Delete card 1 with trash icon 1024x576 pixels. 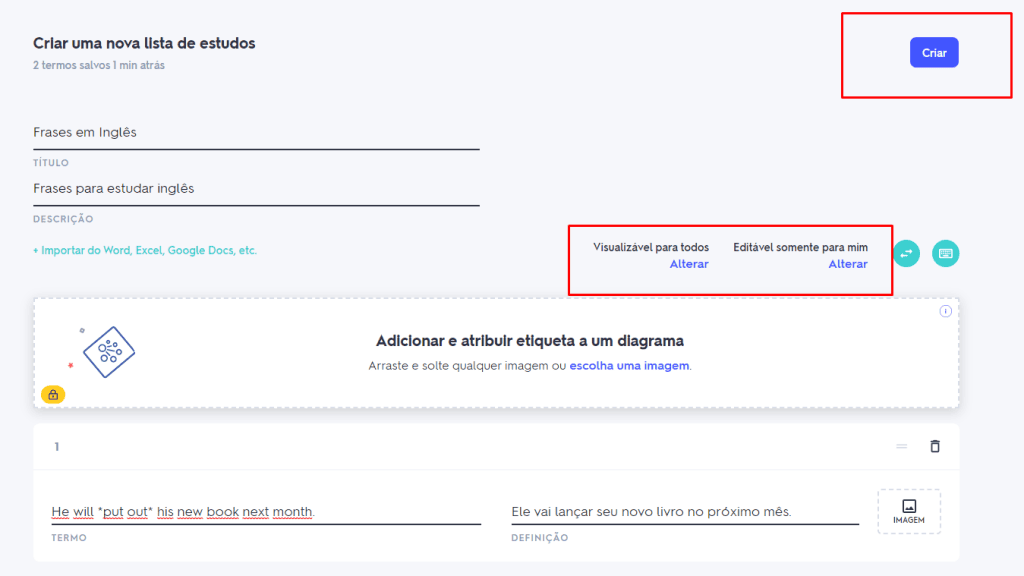pyautogui.click(x=935, y=446)
